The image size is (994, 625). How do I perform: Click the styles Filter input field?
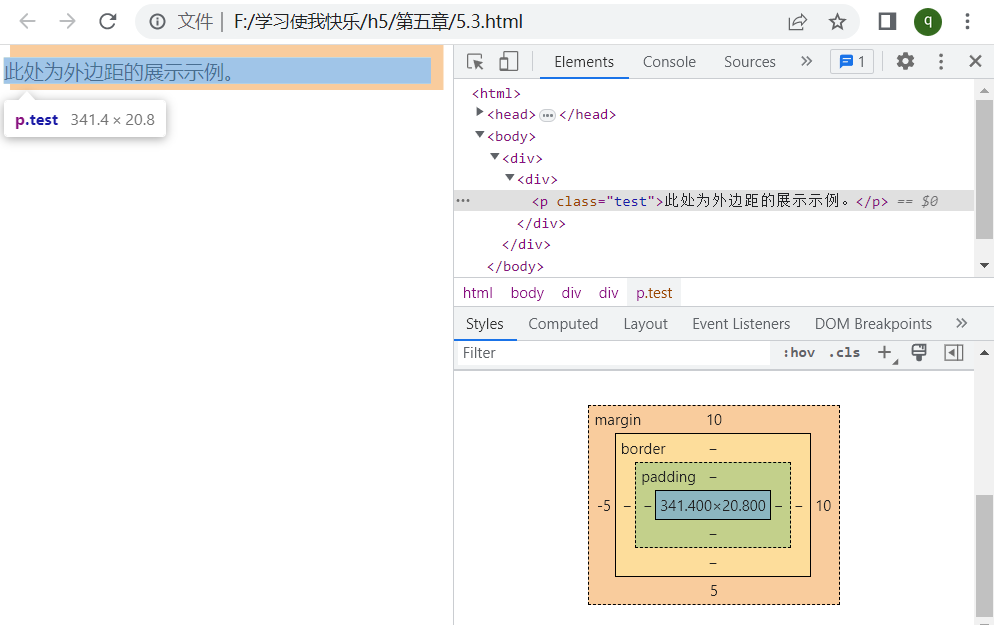(612, 353)
